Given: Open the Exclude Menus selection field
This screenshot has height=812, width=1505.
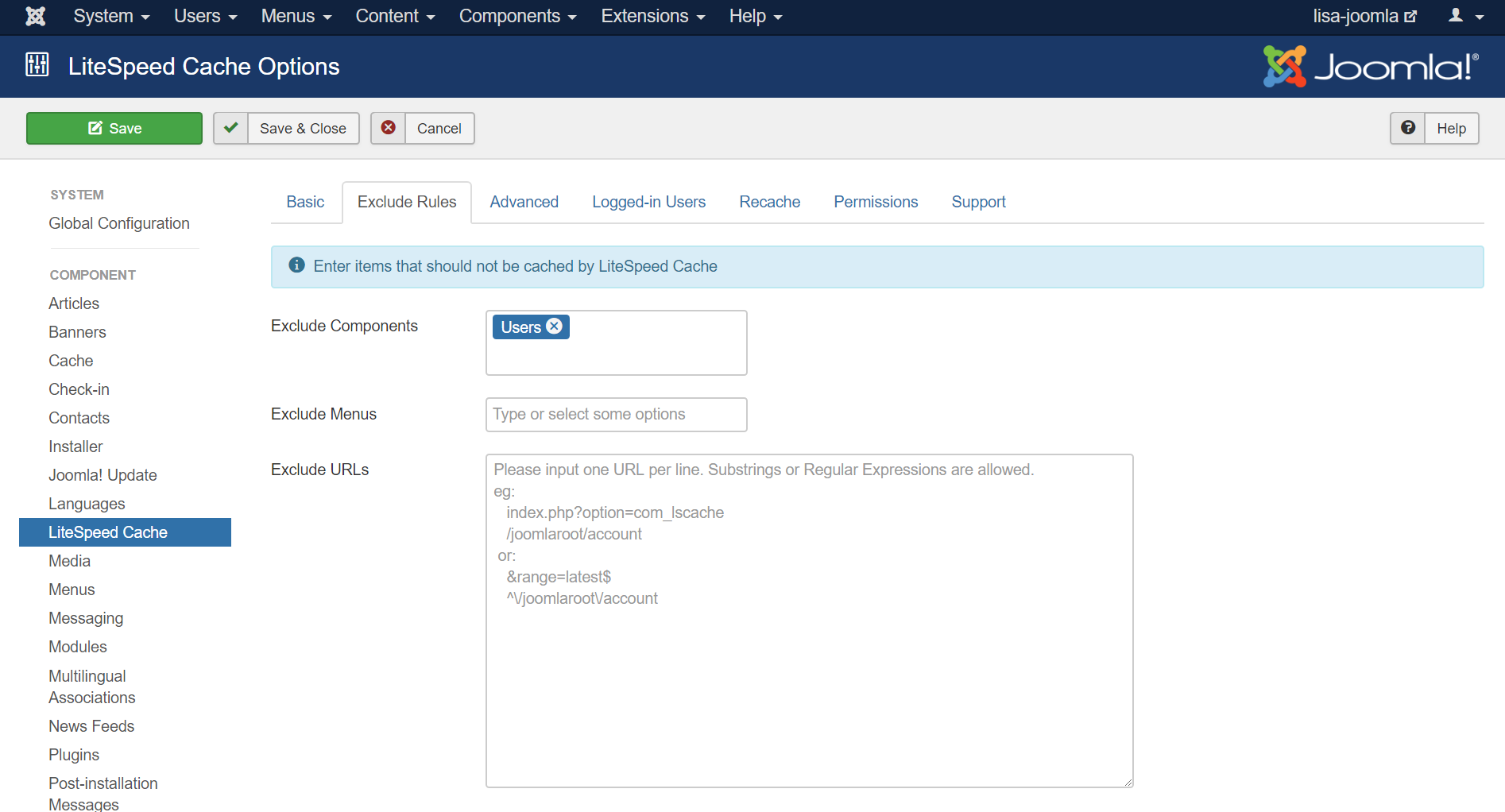Looking at the screenshot, I should pos(616,414).
